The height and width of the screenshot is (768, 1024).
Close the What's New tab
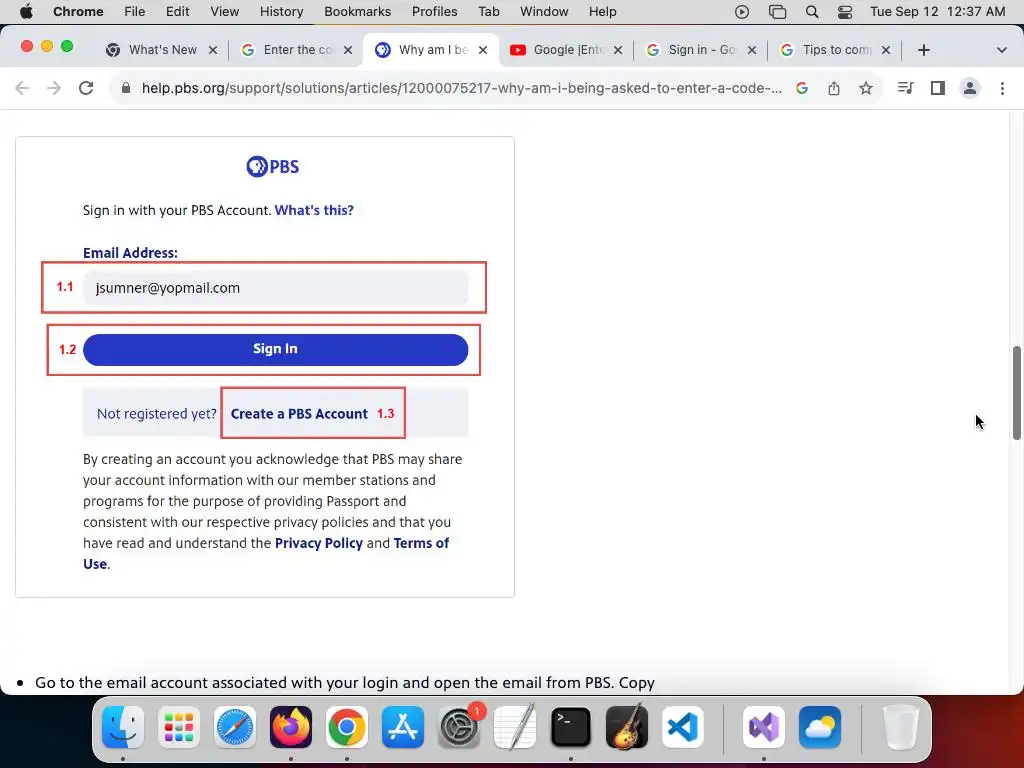[x=213, y=50]
